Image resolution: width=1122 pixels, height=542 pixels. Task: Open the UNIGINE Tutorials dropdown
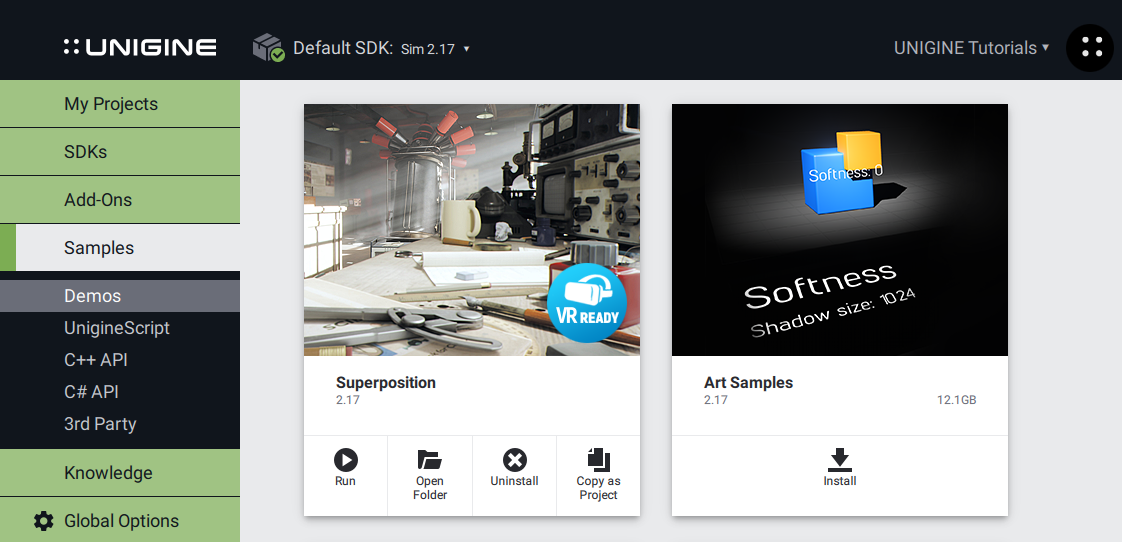[x=971, y=47]
